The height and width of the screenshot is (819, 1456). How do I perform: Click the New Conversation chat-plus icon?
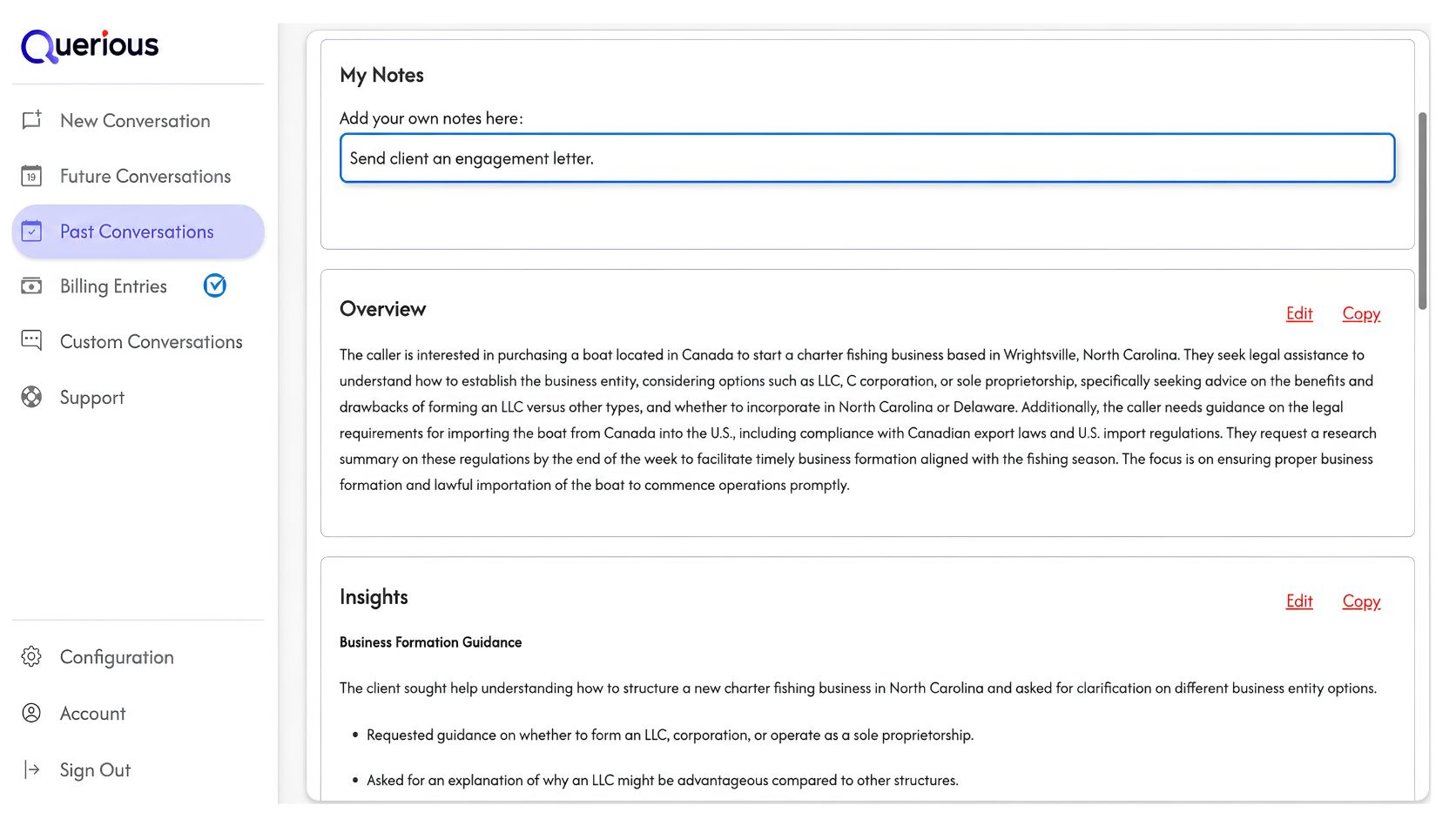31,120
